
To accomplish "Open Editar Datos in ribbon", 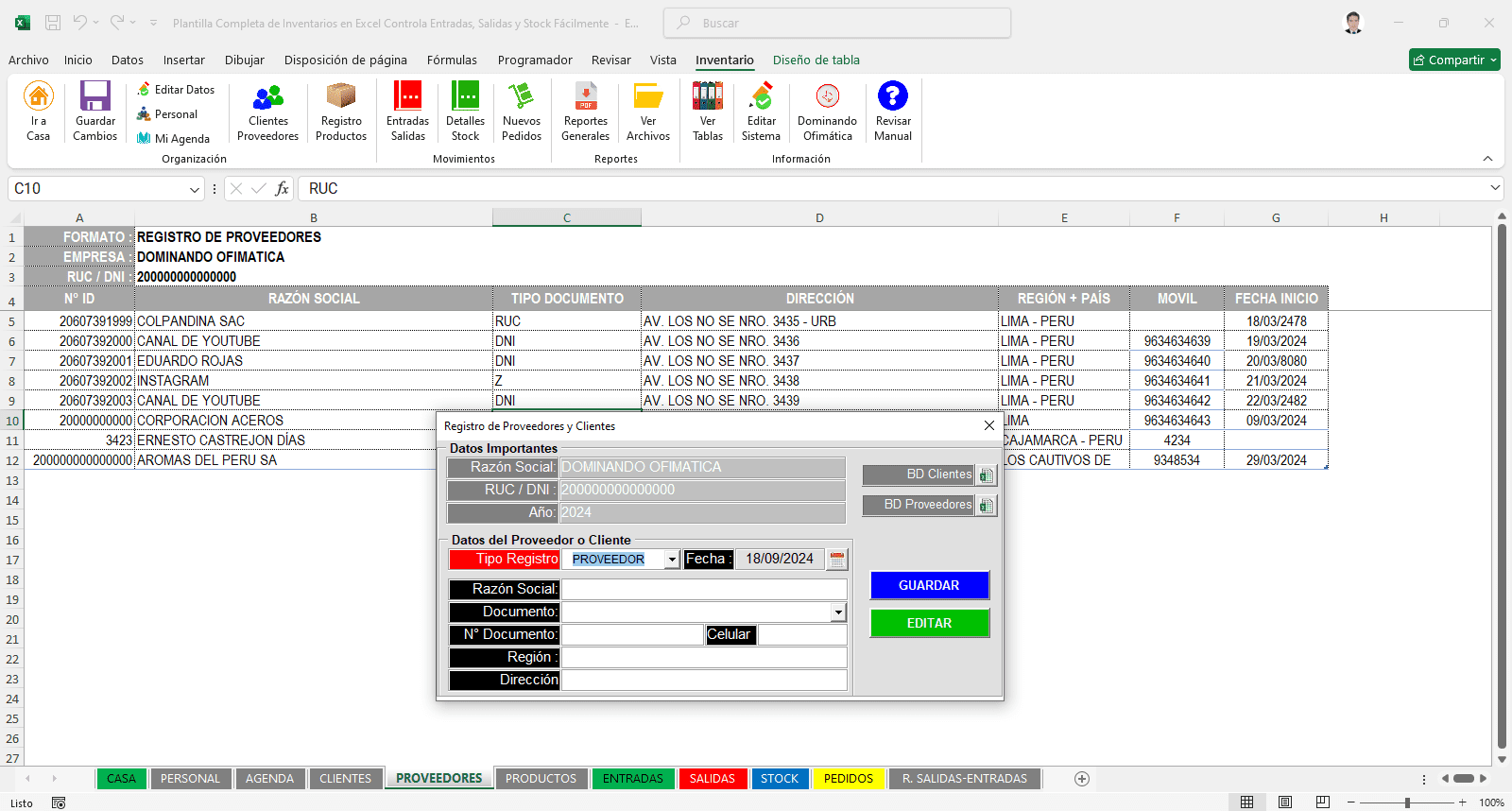I will point(176,90).
